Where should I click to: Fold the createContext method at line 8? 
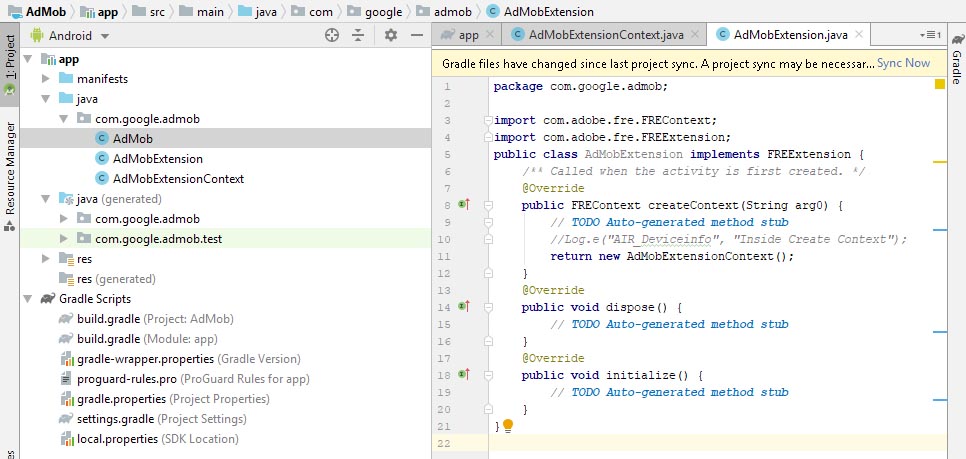point(488,205)
